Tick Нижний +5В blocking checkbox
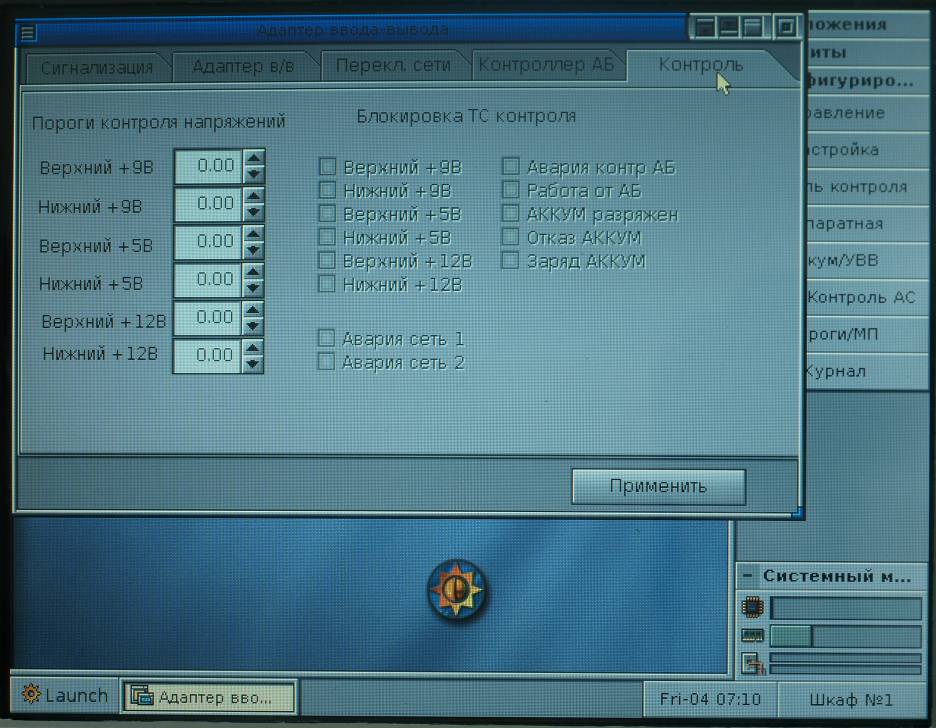Viewport: 936px width, 728px height. 327,237
